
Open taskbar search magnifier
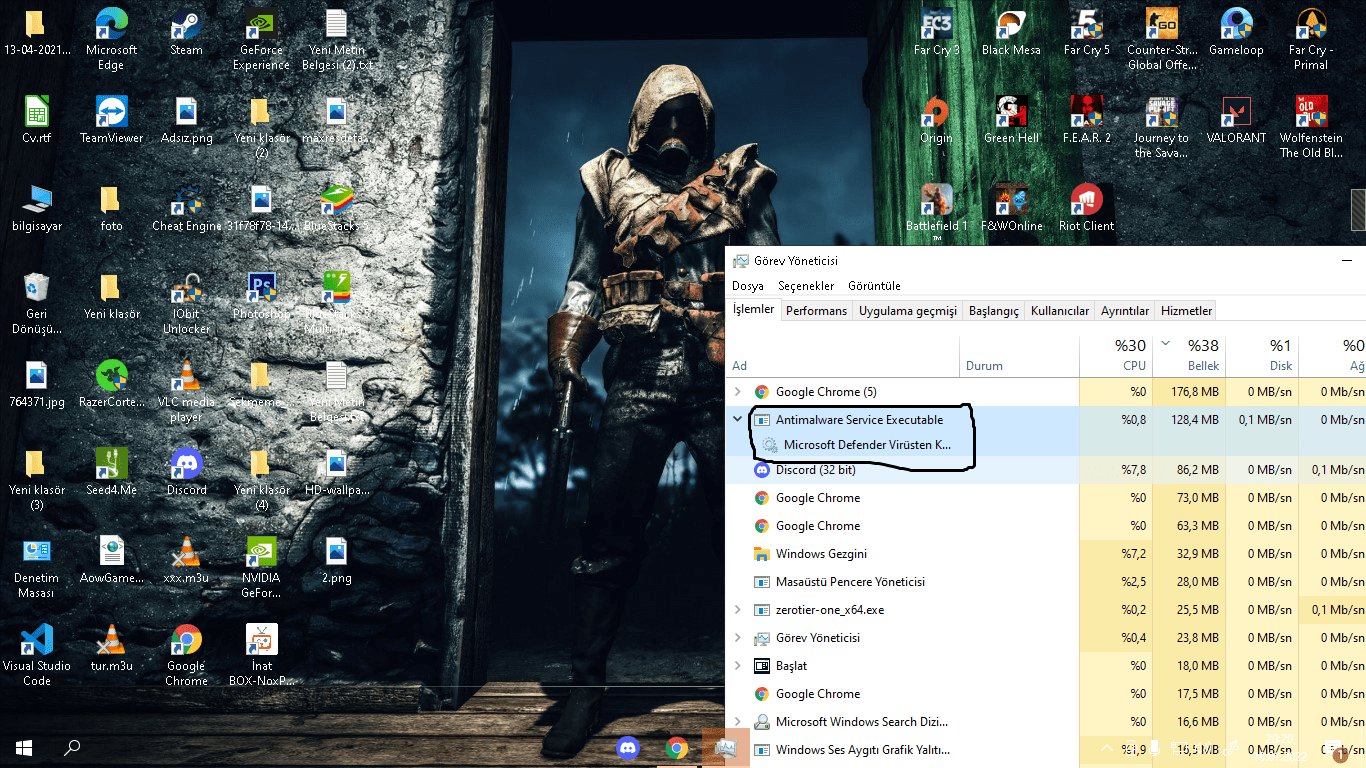[x=72, y=747]
